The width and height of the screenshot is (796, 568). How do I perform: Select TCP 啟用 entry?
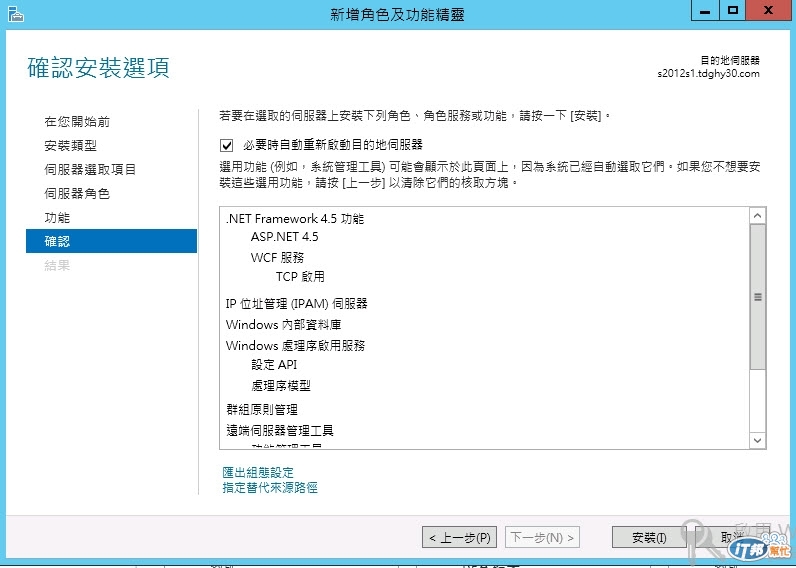300,277
